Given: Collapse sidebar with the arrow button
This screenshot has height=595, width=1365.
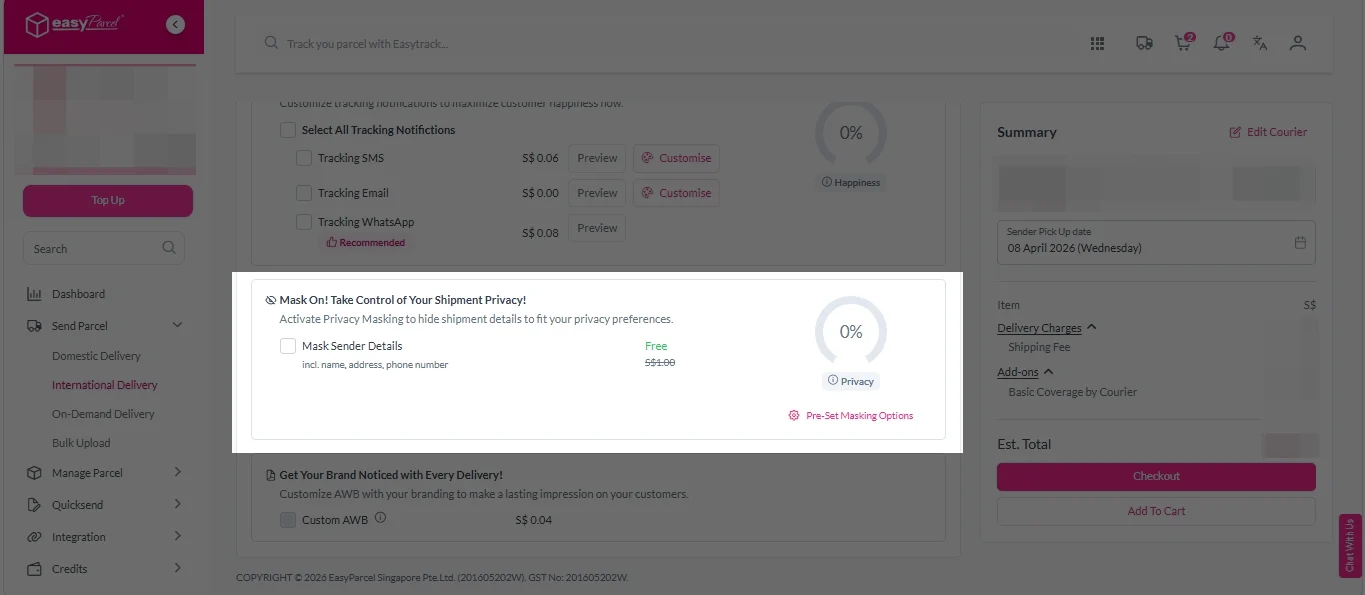Looking at the screenshot, I should (x=176, y=25).
